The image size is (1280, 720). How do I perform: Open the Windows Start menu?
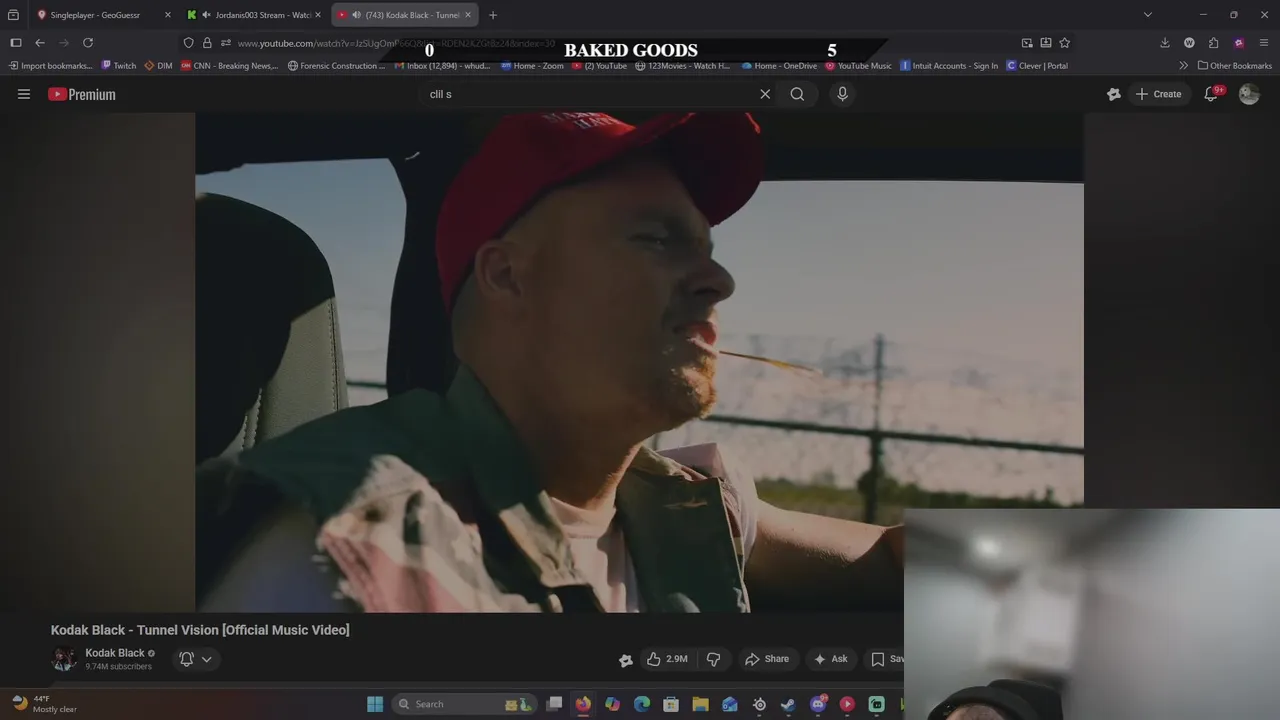click(375, 704)
